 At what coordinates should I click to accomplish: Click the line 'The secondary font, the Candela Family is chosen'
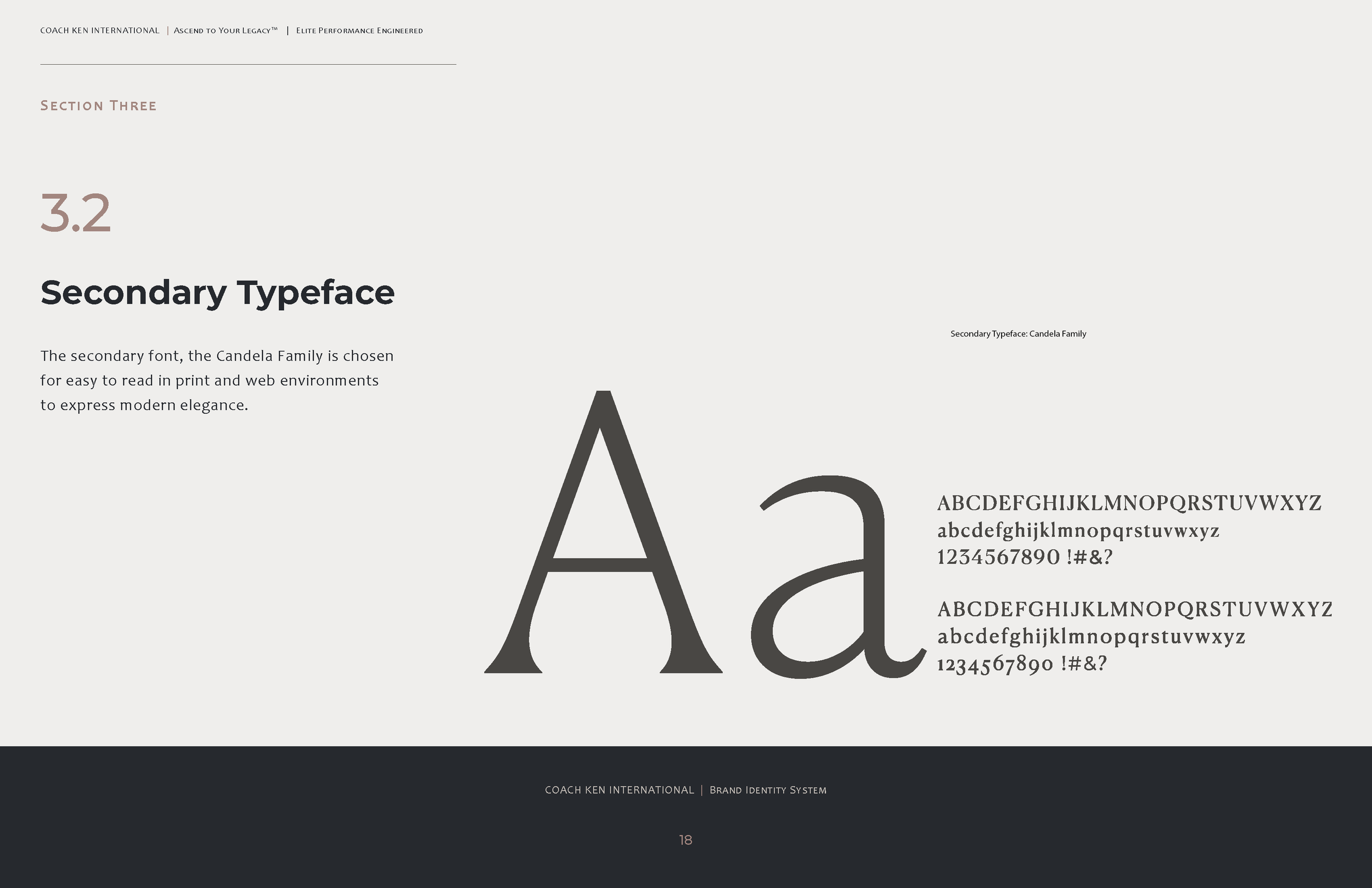217,356
